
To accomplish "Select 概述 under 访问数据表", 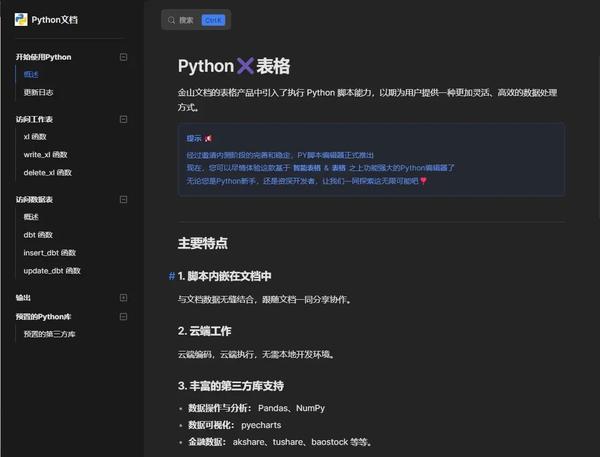I will [31, 217].
